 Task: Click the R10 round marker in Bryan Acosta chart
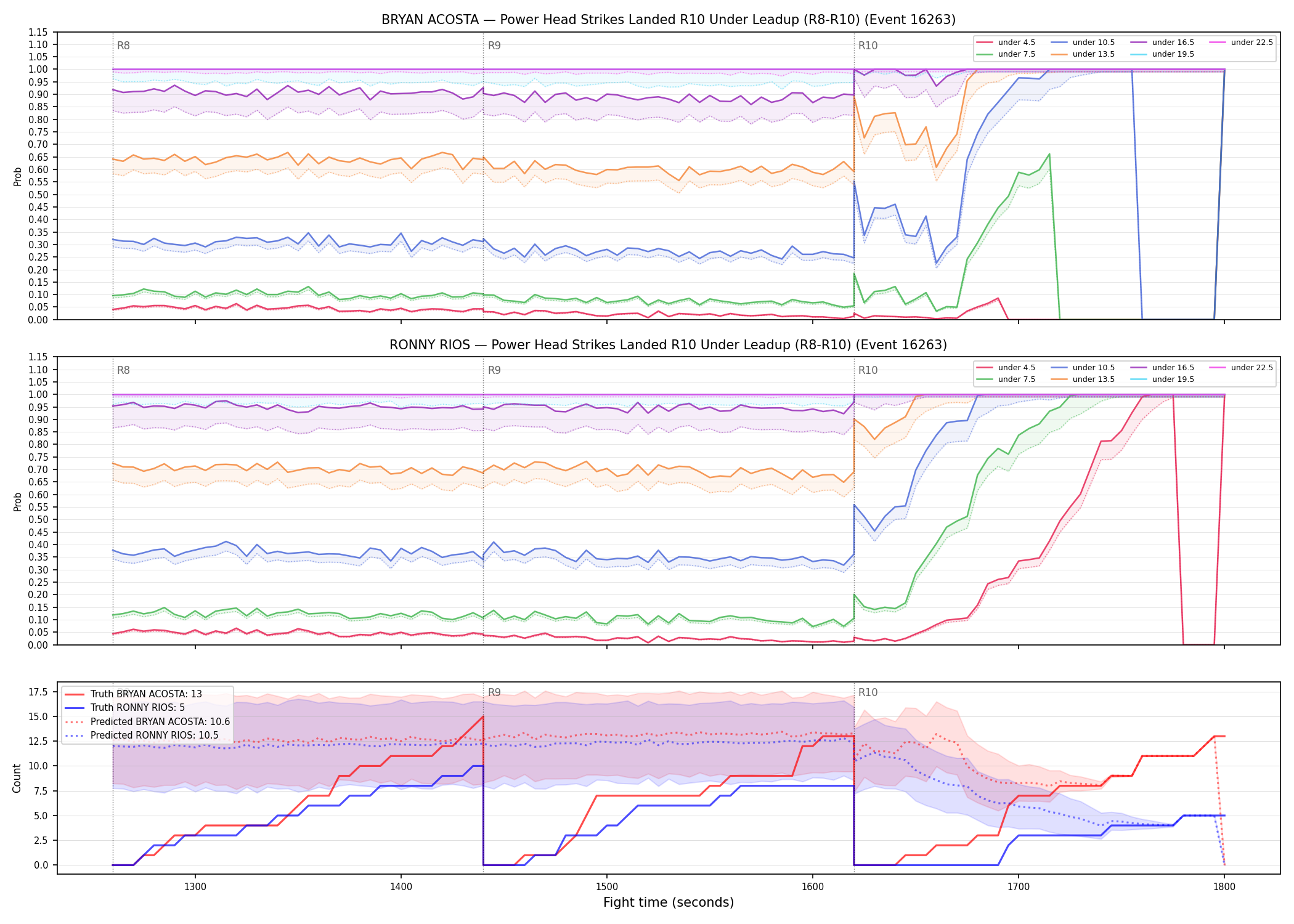(x=868, y=46)
